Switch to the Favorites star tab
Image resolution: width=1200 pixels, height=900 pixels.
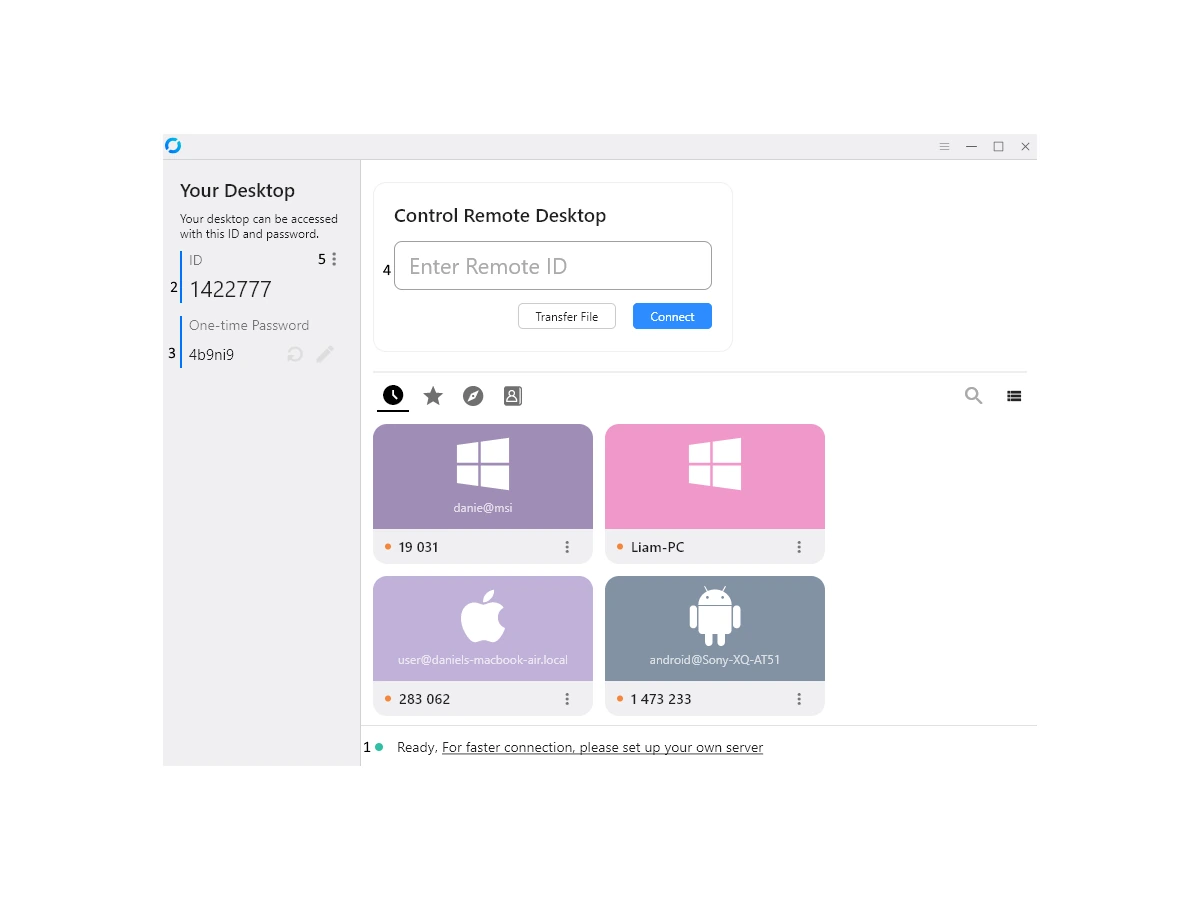(433, 396)
